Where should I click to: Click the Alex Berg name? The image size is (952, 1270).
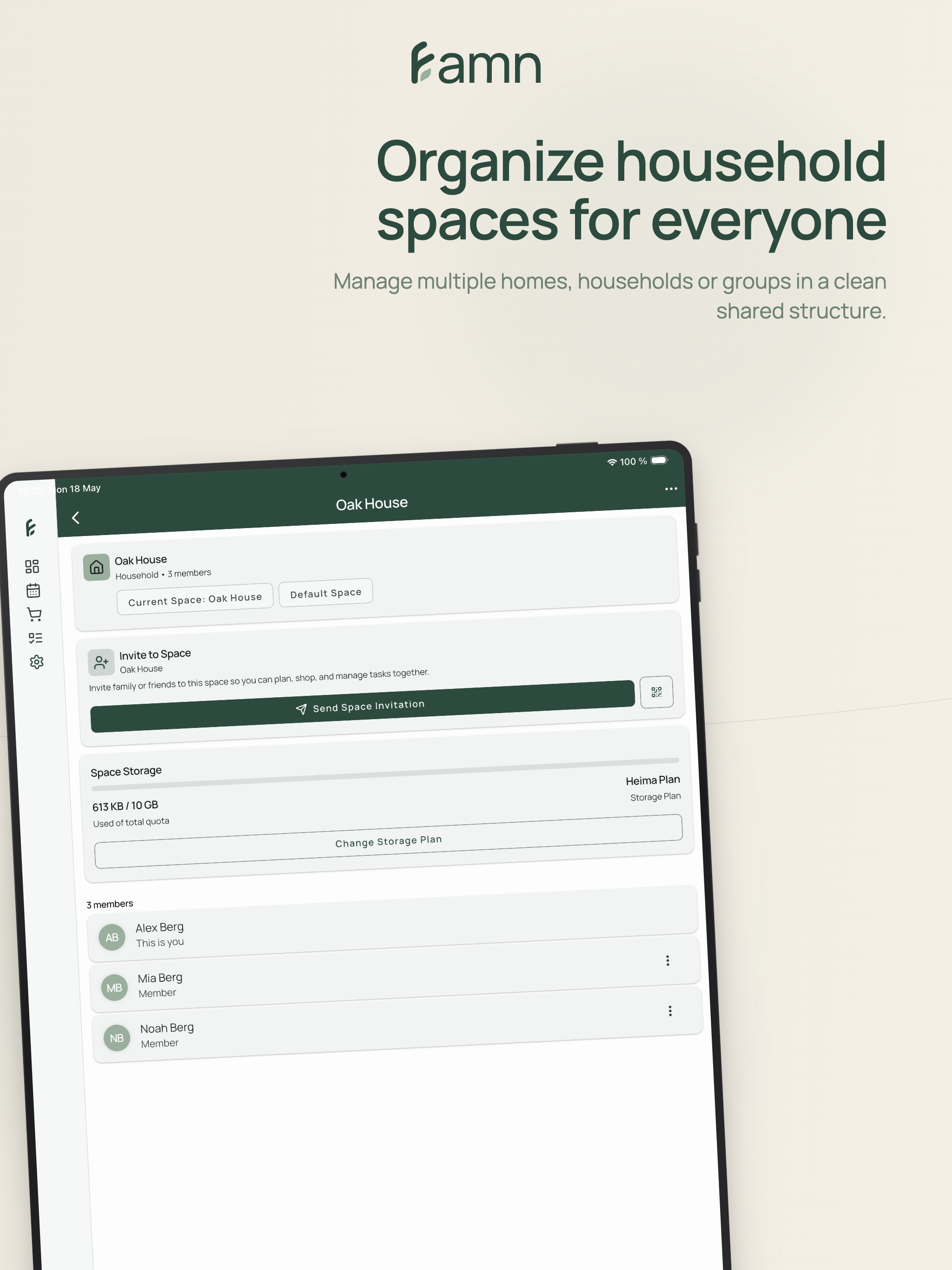coord(159,927)
